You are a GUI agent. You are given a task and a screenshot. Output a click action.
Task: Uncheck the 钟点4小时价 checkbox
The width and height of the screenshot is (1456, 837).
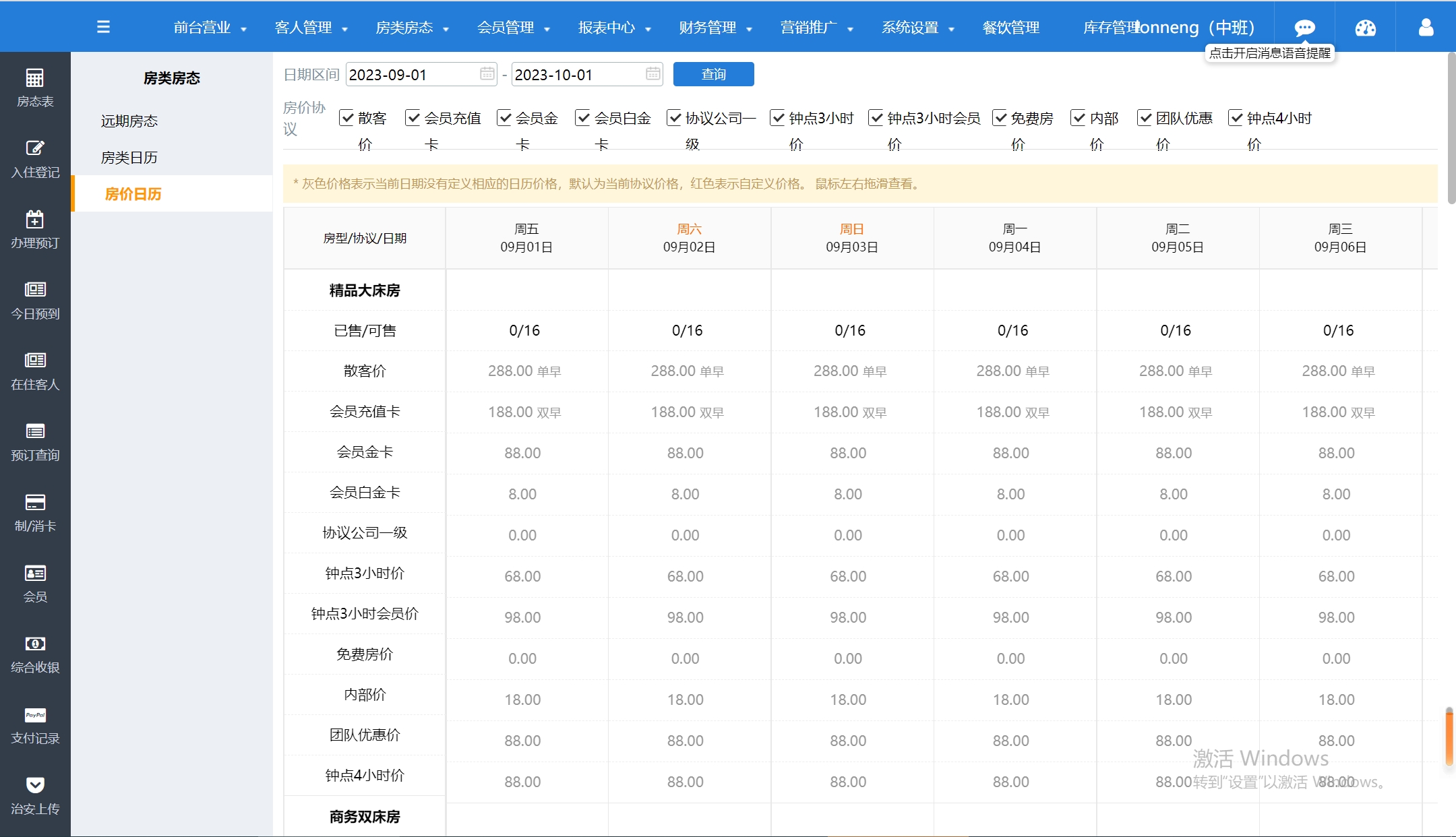(x=1236, y=118)
